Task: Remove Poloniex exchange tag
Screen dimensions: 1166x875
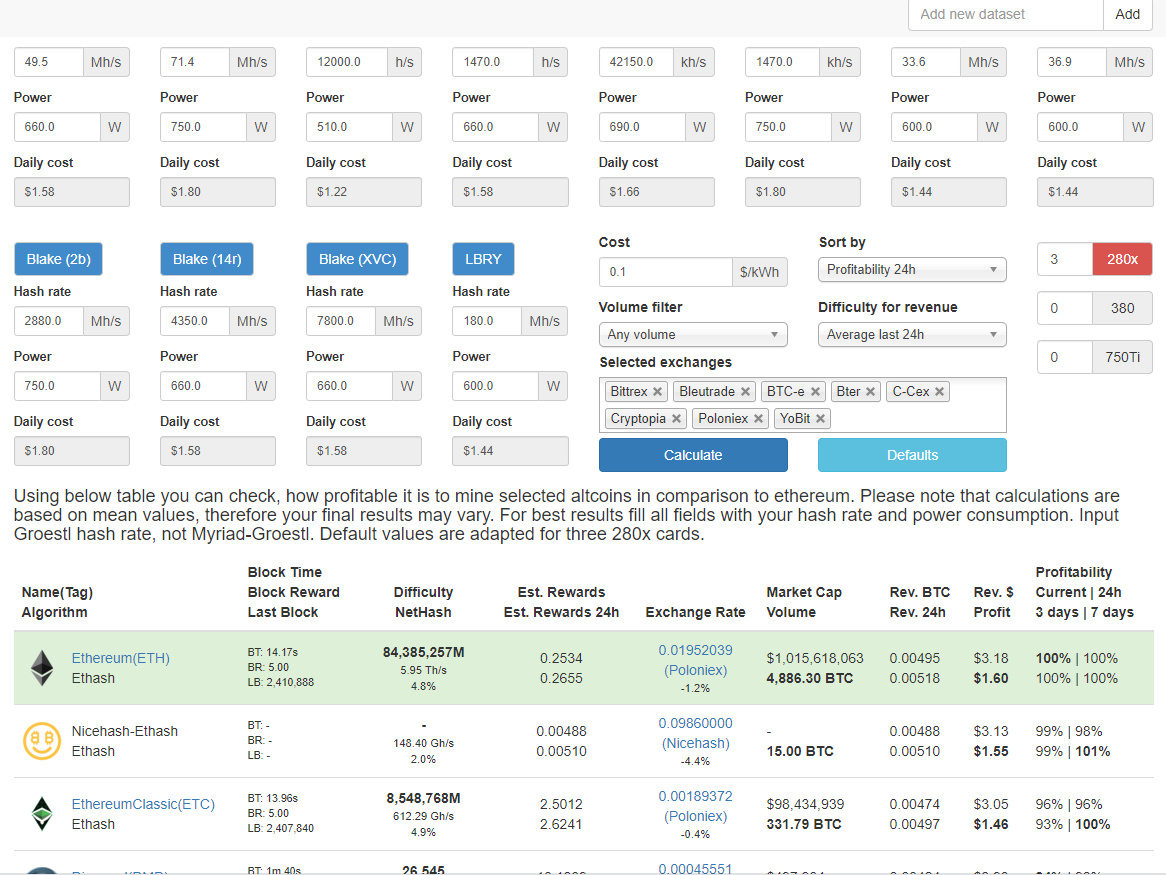Action: tap(758, 419)
